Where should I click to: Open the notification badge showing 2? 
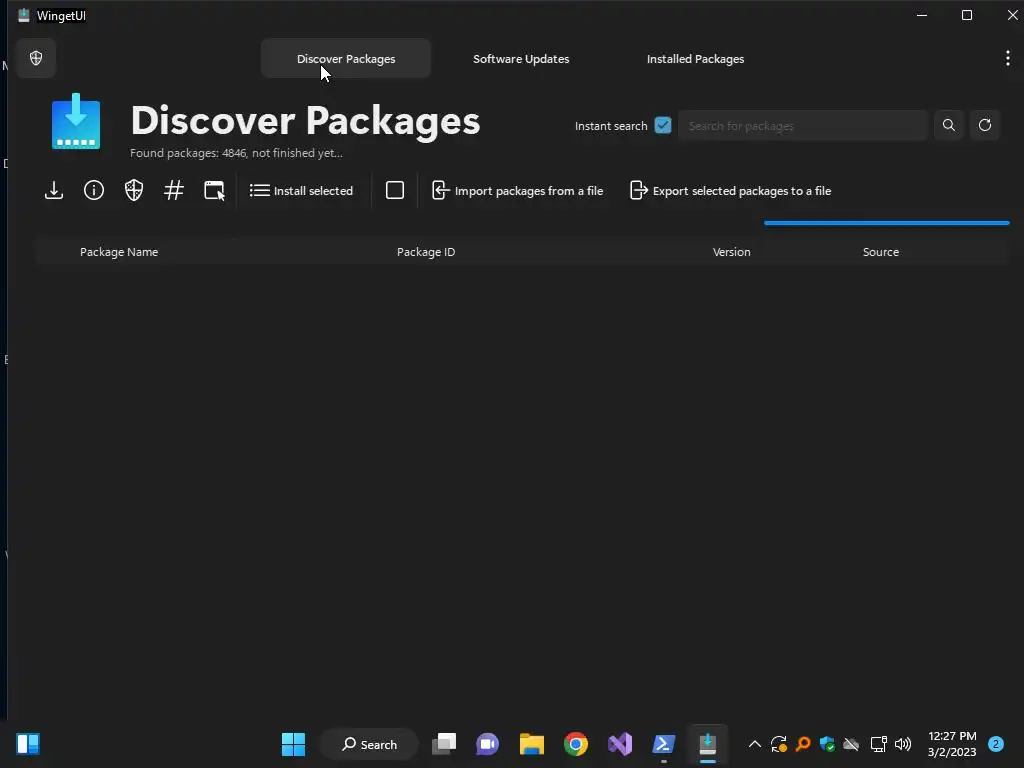pyautogui.click(x=995, y=744)
